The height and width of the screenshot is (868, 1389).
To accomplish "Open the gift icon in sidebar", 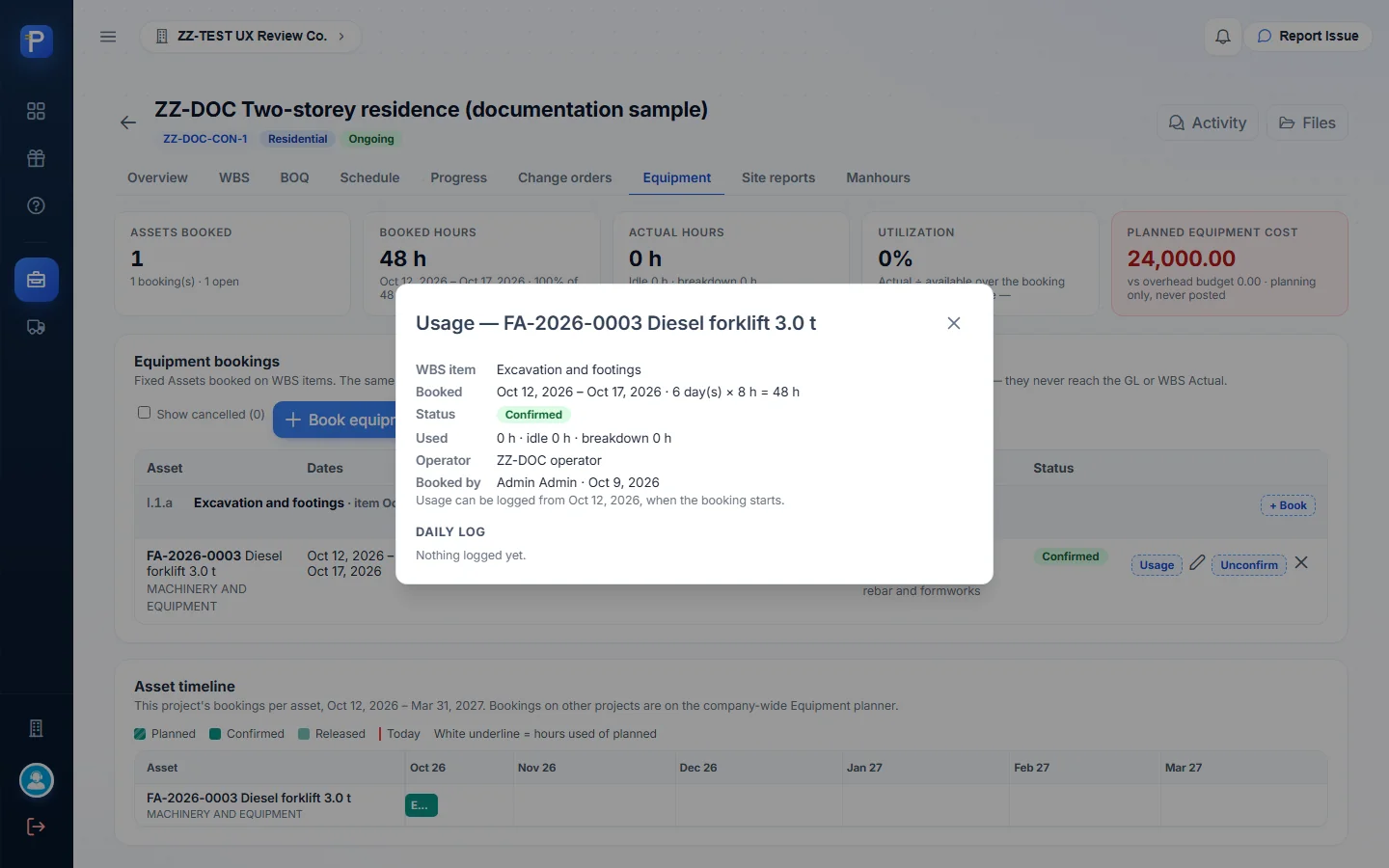I will click(x=36, y=158).
